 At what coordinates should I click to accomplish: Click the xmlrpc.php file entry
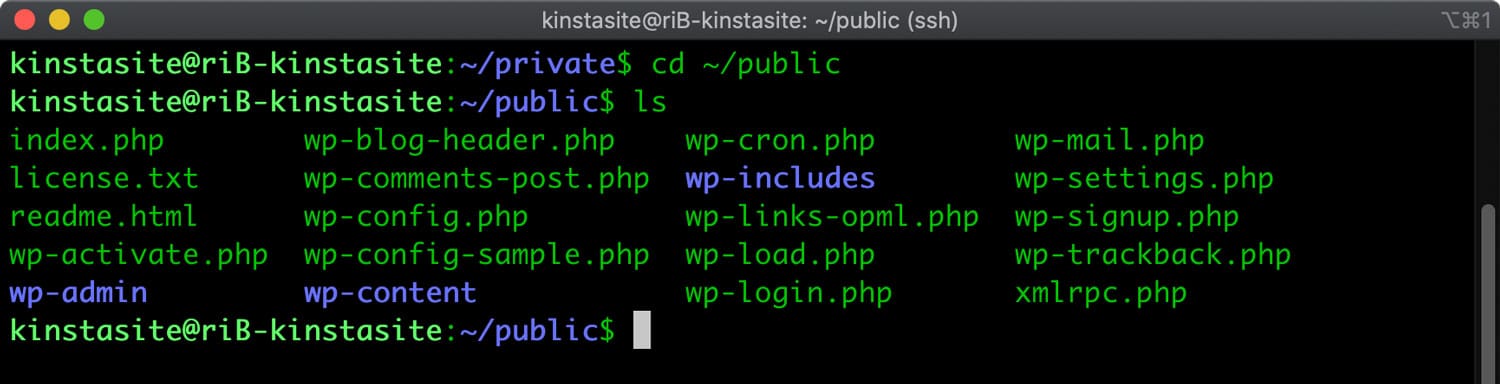coord(1101,294)
